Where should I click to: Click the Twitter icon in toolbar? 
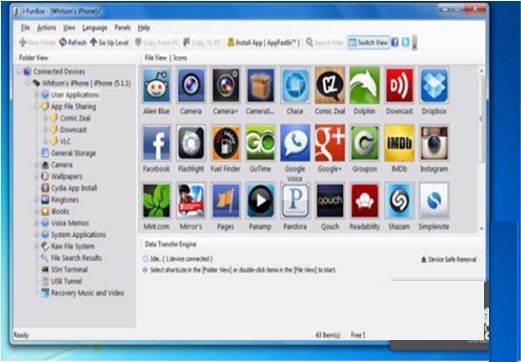pos(405,42)
